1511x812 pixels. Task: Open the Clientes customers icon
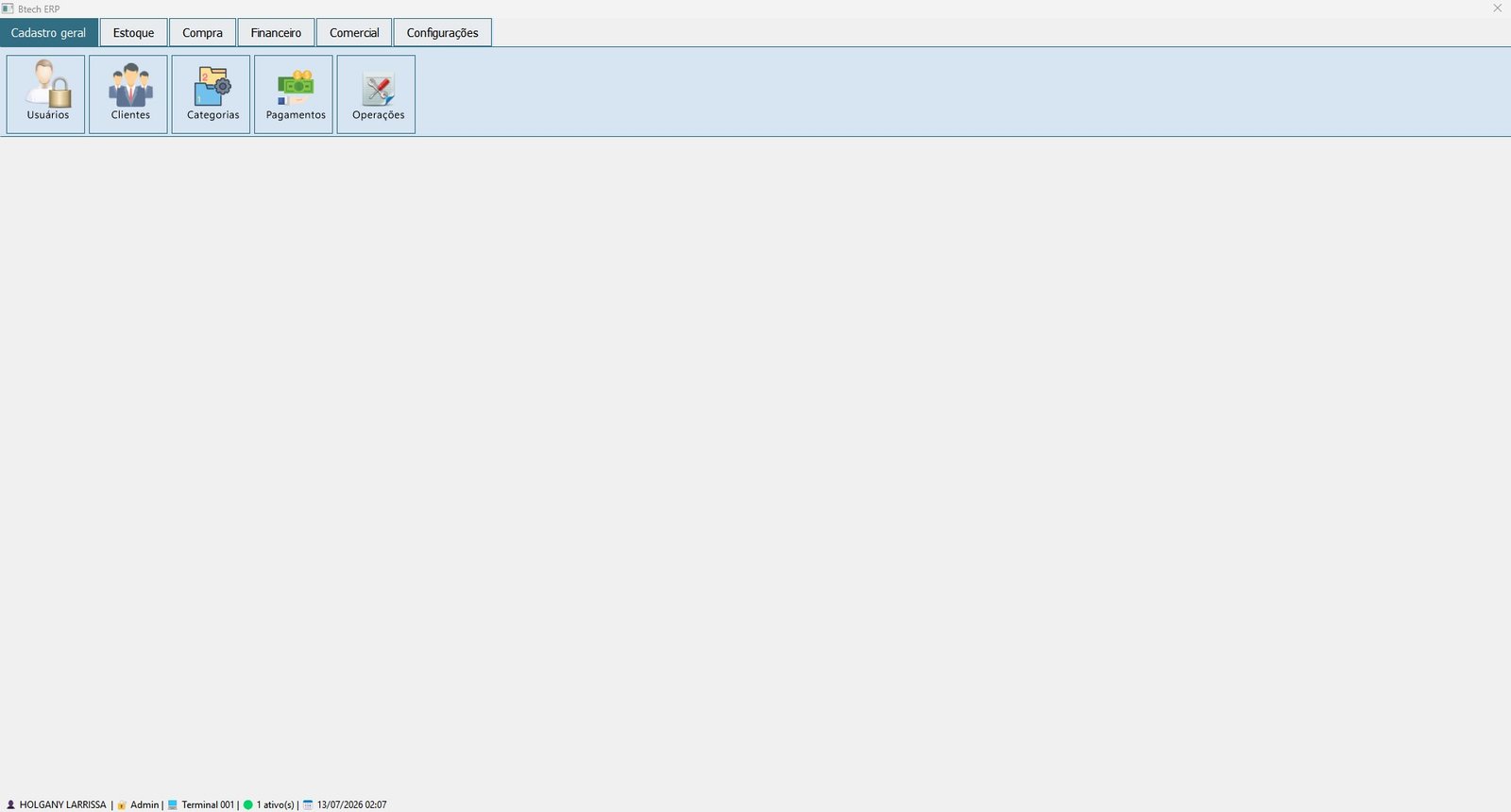pos(128,94)
